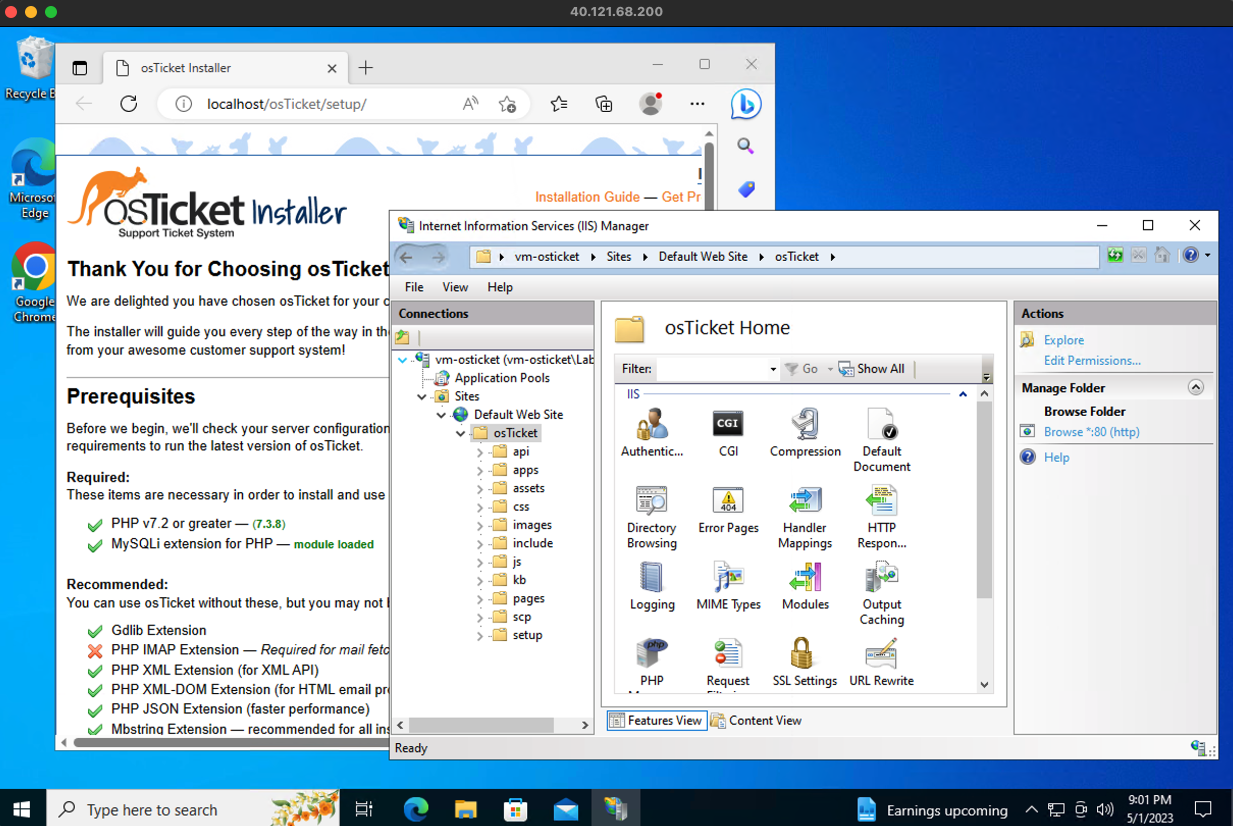Open Google Chrome desktop shortcut
Viewport: 1233px width, 826px height.
tap(35, 283)
